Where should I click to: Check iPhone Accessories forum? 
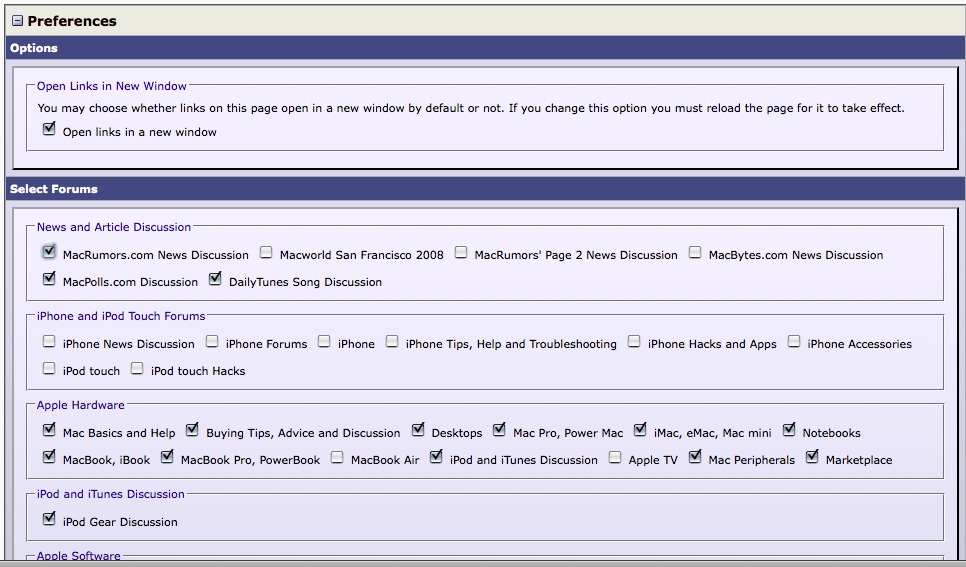click(x=794, y=341)
